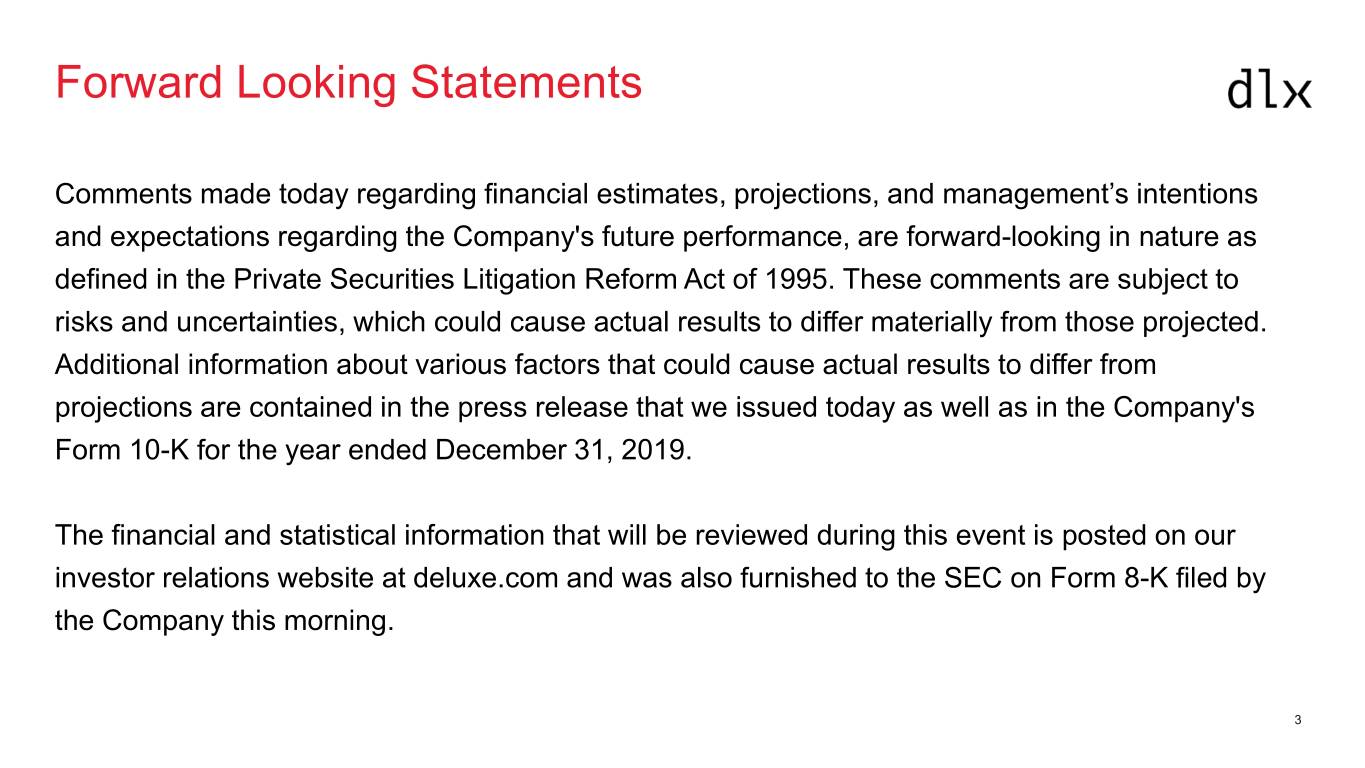Screen dimensions: 1365x768
Task: Click the year "1995" in the text
Action: tap(798, 280)
